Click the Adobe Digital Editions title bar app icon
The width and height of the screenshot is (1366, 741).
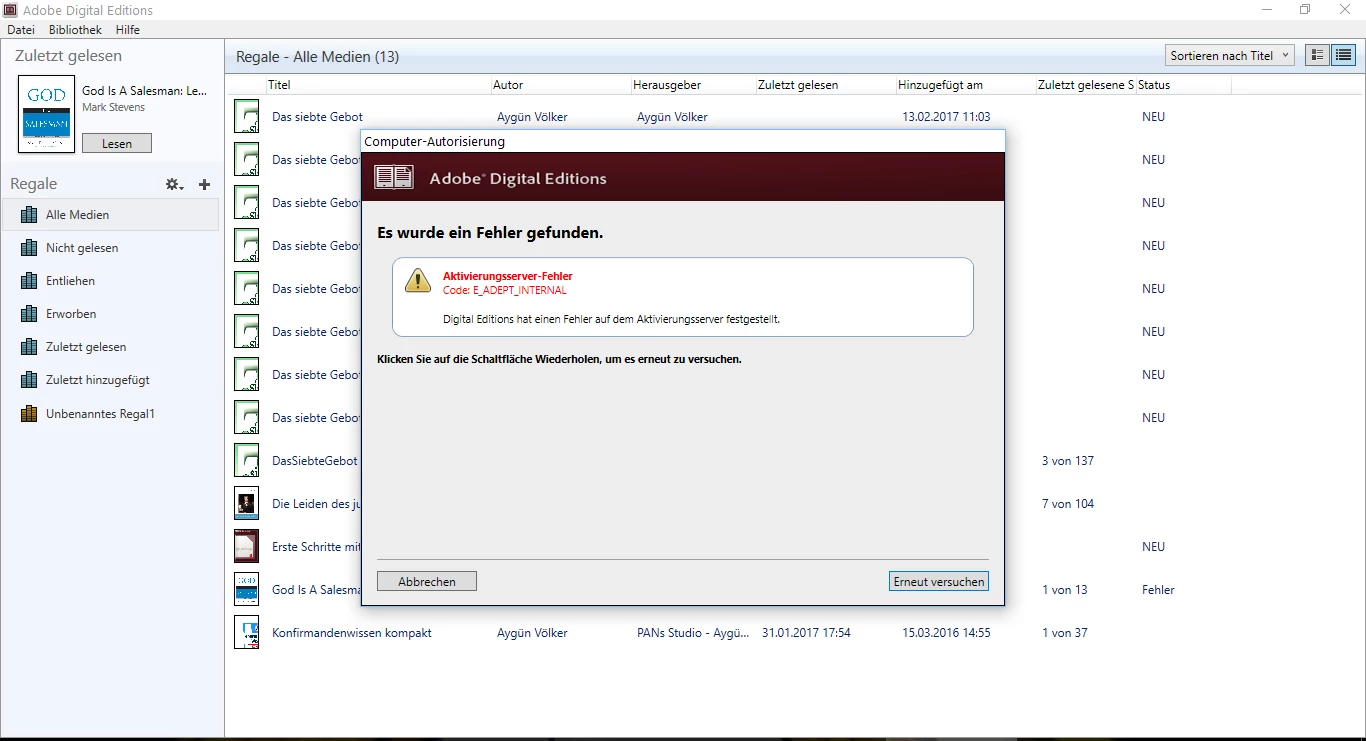[11, 10]
